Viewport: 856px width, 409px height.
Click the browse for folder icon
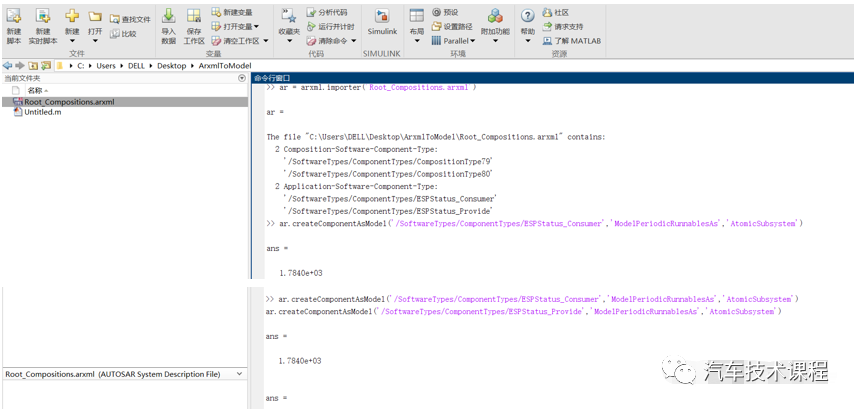tap(46, 66)
